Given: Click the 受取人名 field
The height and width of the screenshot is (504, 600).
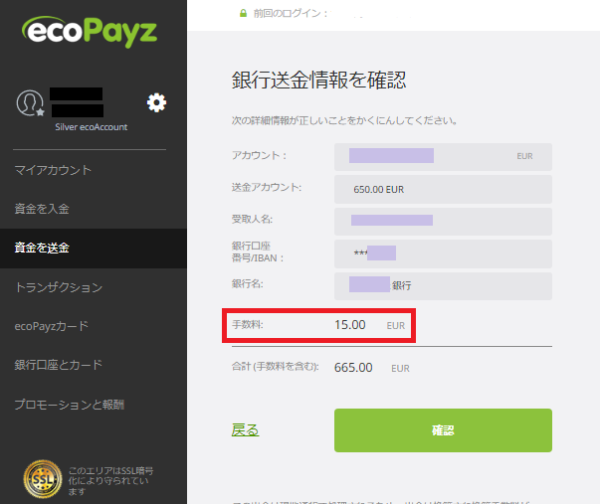Looking at the screenshot, I should pyautogui.click(x=443, y=222).
